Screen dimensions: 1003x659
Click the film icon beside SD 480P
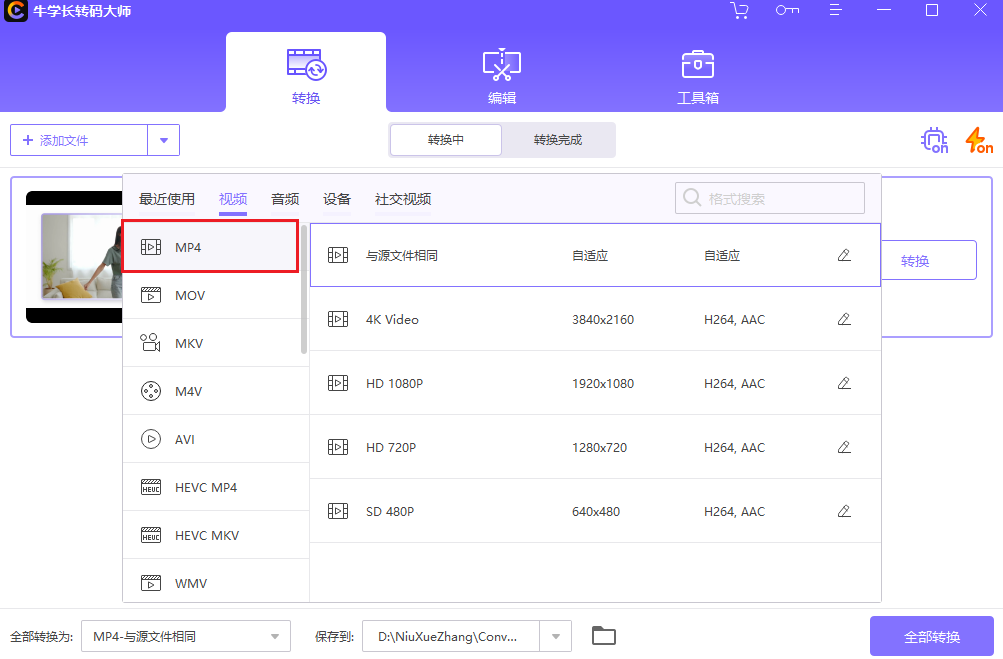click(x=338, y=511)
